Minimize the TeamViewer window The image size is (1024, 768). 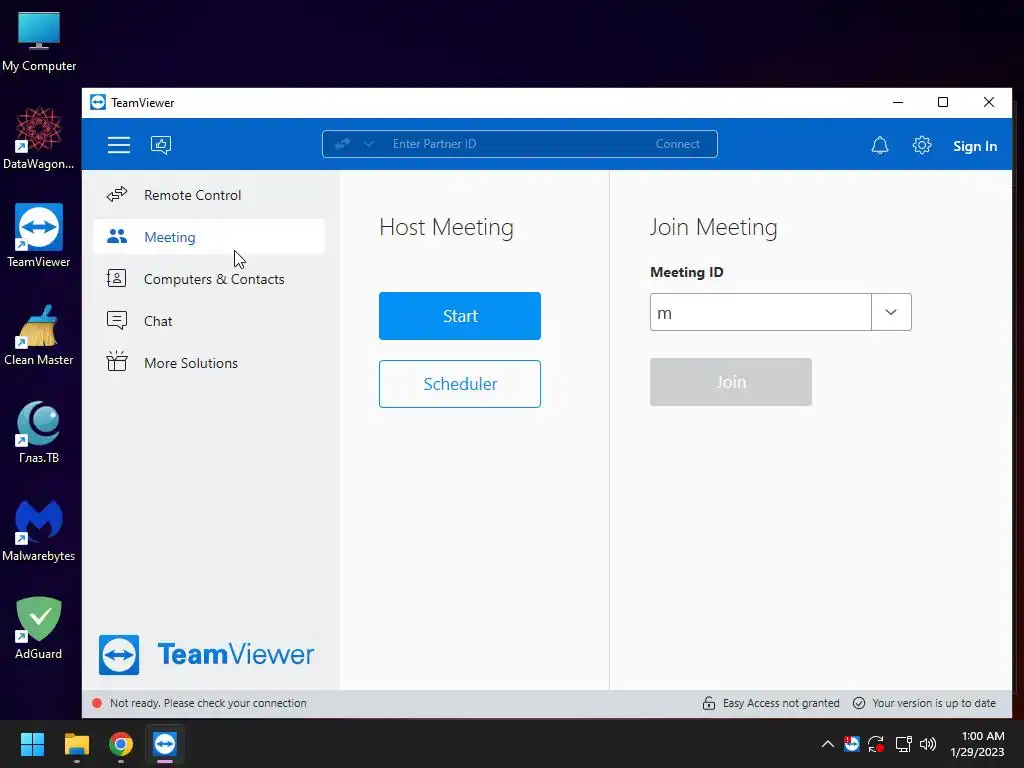click(x=898, y=103)
